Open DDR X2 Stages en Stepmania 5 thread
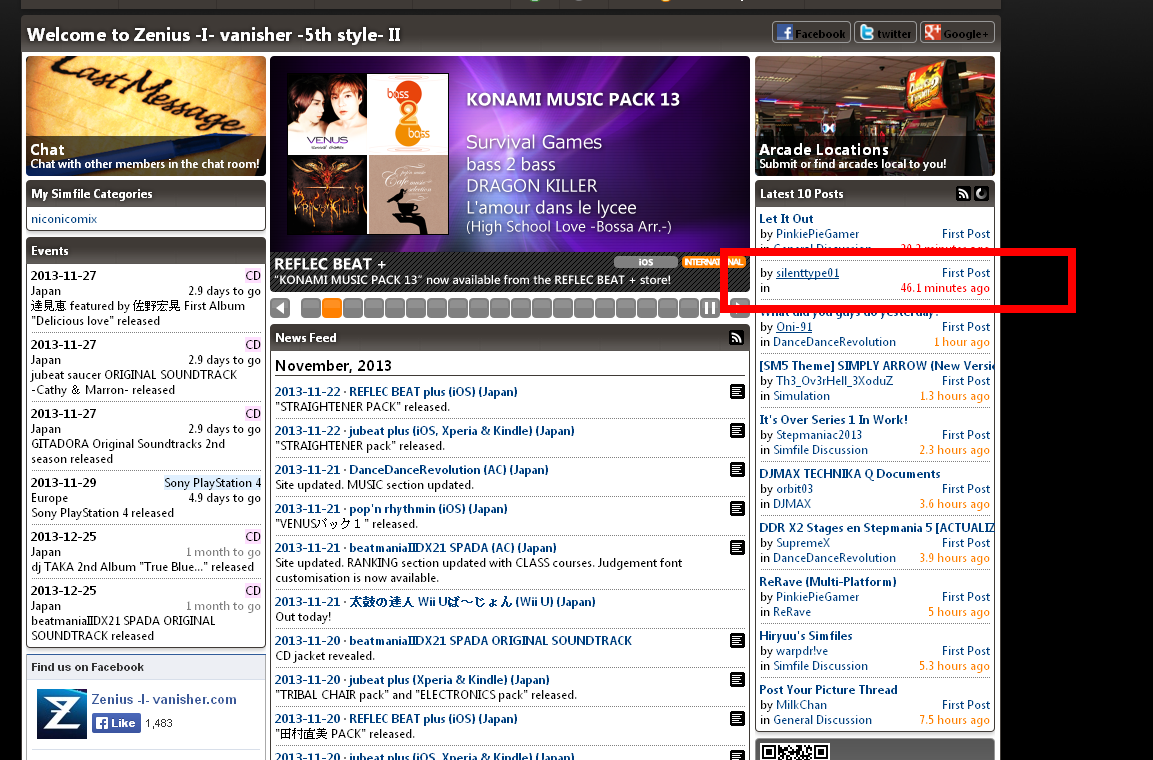Viewport: 1153px width, 760px height. (x=877, y=528)
